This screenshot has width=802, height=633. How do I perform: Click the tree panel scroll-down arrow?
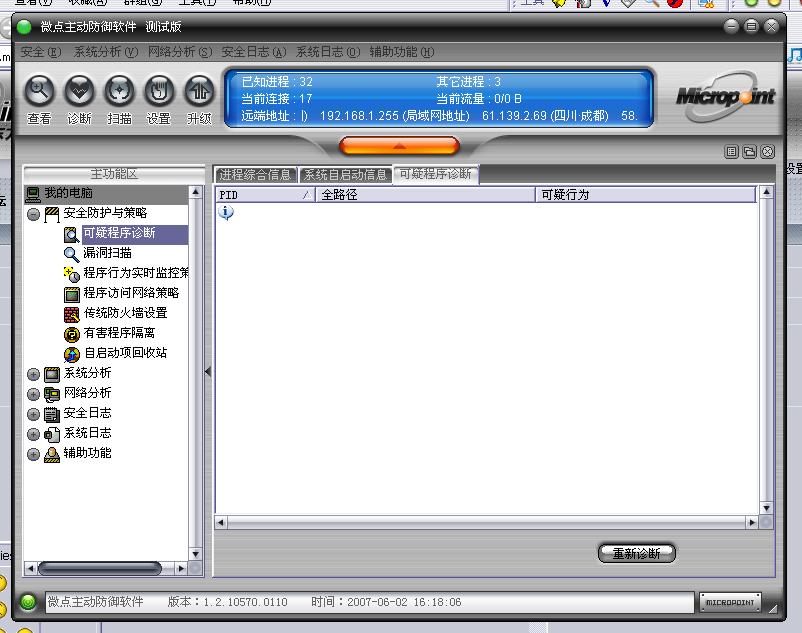[195, 554]
